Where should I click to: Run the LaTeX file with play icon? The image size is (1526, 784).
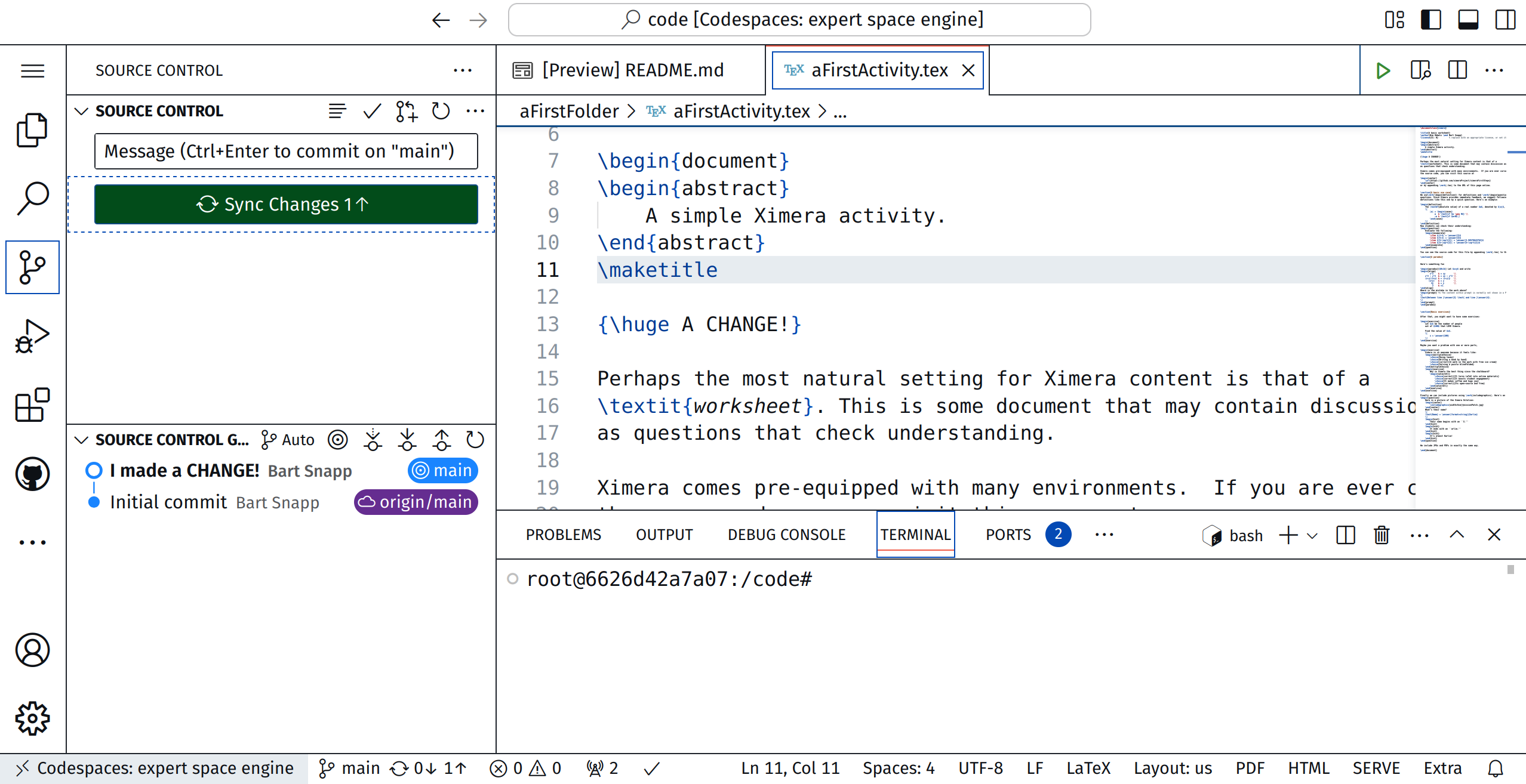1383,70
